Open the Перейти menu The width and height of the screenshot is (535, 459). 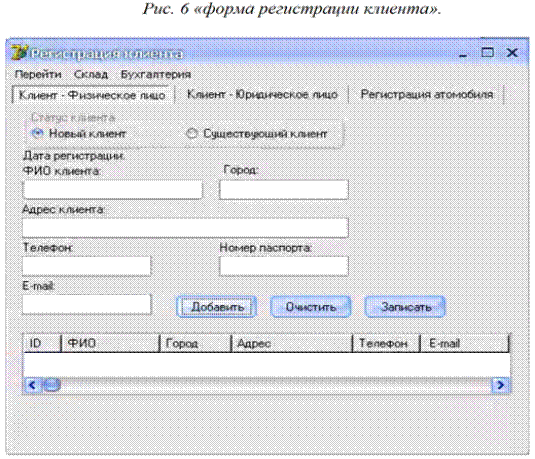click(38, 74)
